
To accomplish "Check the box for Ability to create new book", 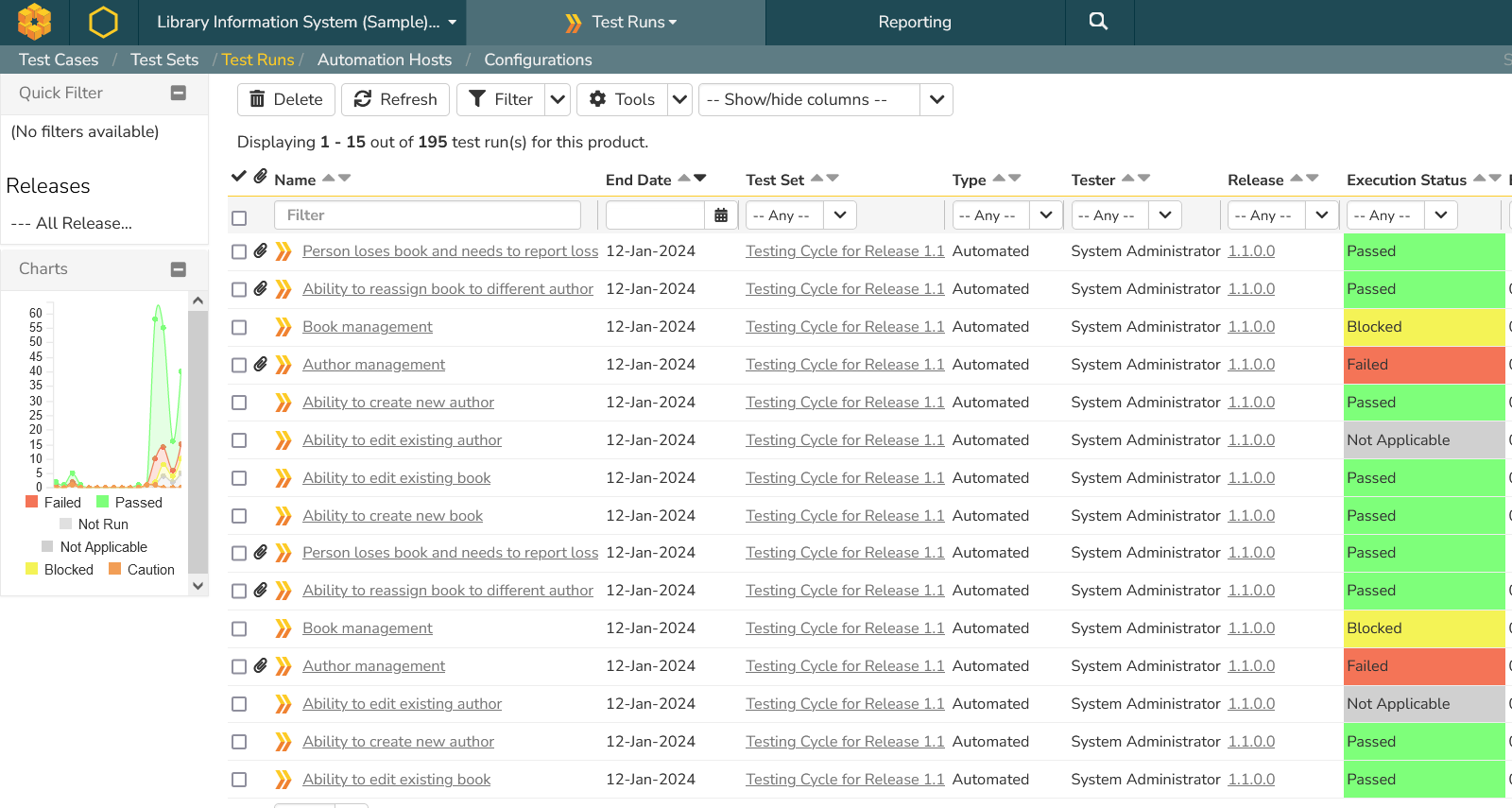I will 239,516.
